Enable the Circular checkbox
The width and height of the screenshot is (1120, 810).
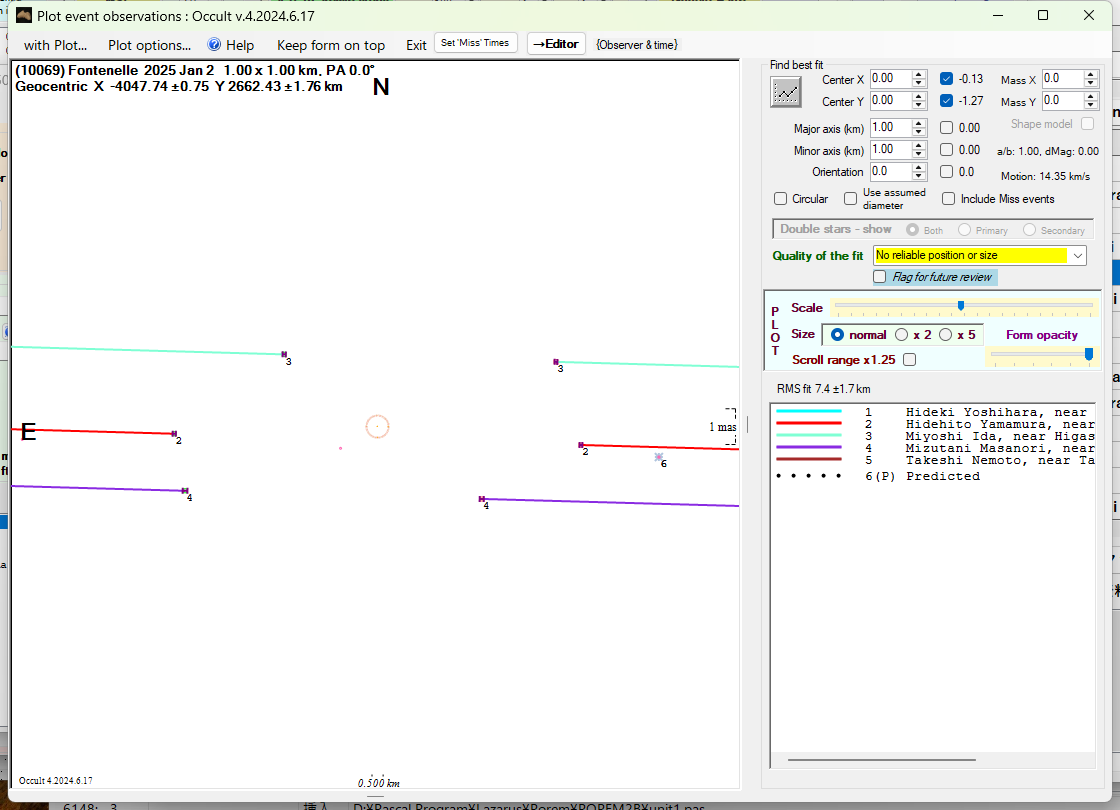pos(781,199)
